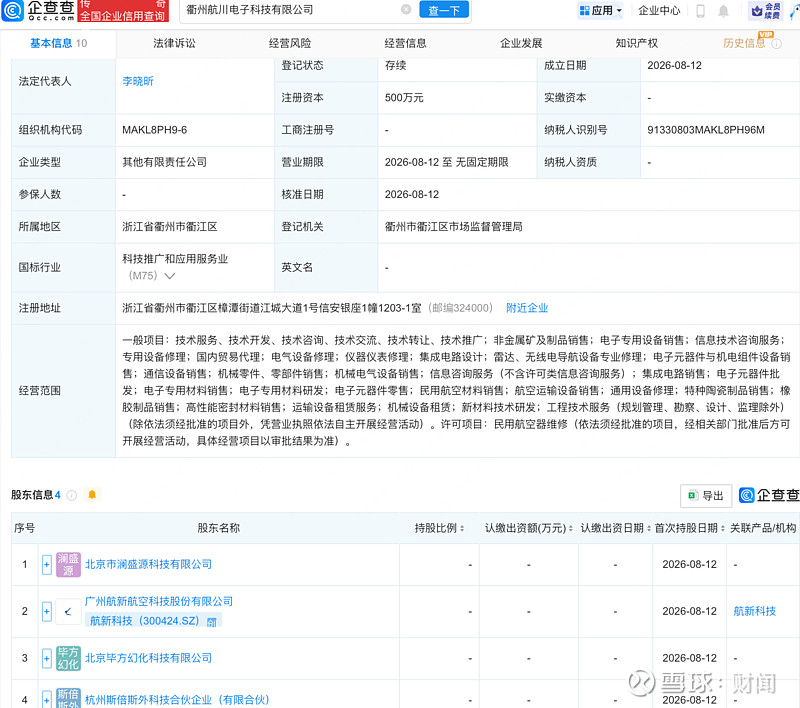This screenshot has height=708, width=800.
Task: Open 北京市澜盛源科技有限公司 link
Action: point(148,564)
